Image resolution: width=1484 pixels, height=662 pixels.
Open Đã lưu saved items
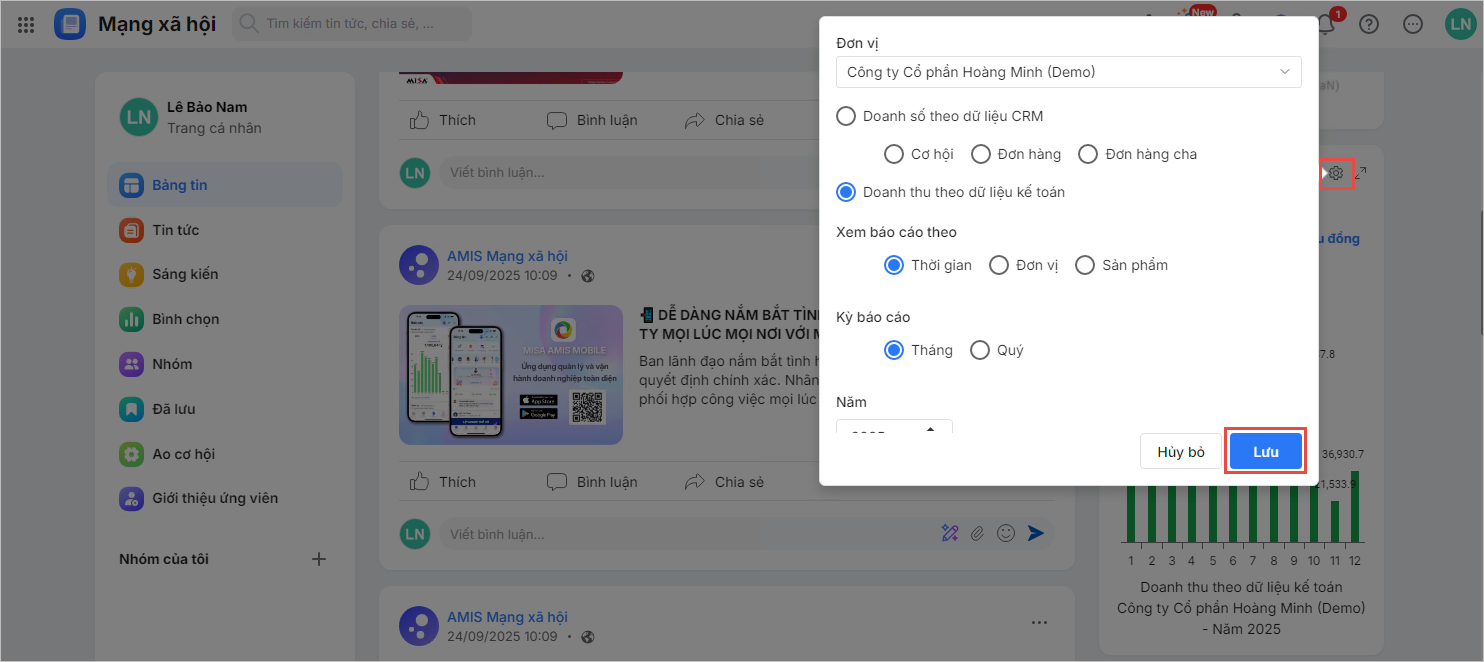[x=225, y=409]
